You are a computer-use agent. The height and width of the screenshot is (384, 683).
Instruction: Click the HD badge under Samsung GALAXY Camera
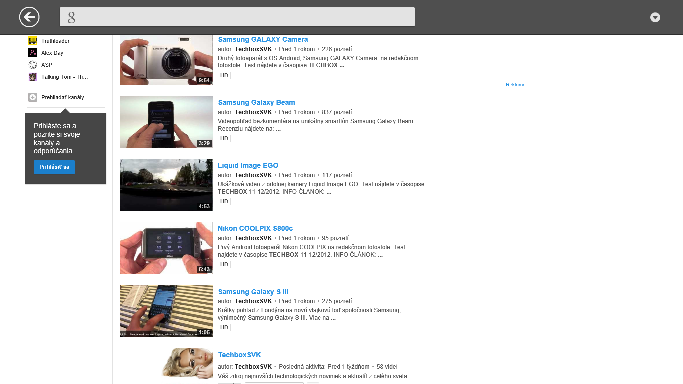224,75
